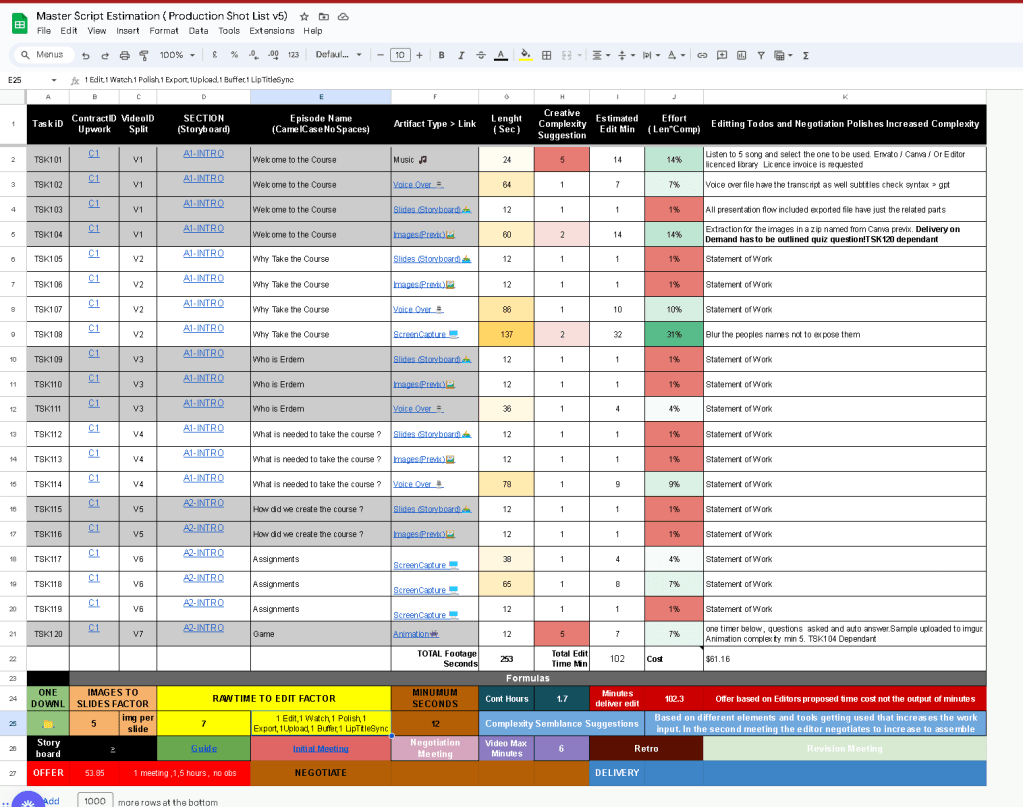The height and width of the screenshot is (807, 1023).
Task: Insert link using the chain icon
Action: 702,55
